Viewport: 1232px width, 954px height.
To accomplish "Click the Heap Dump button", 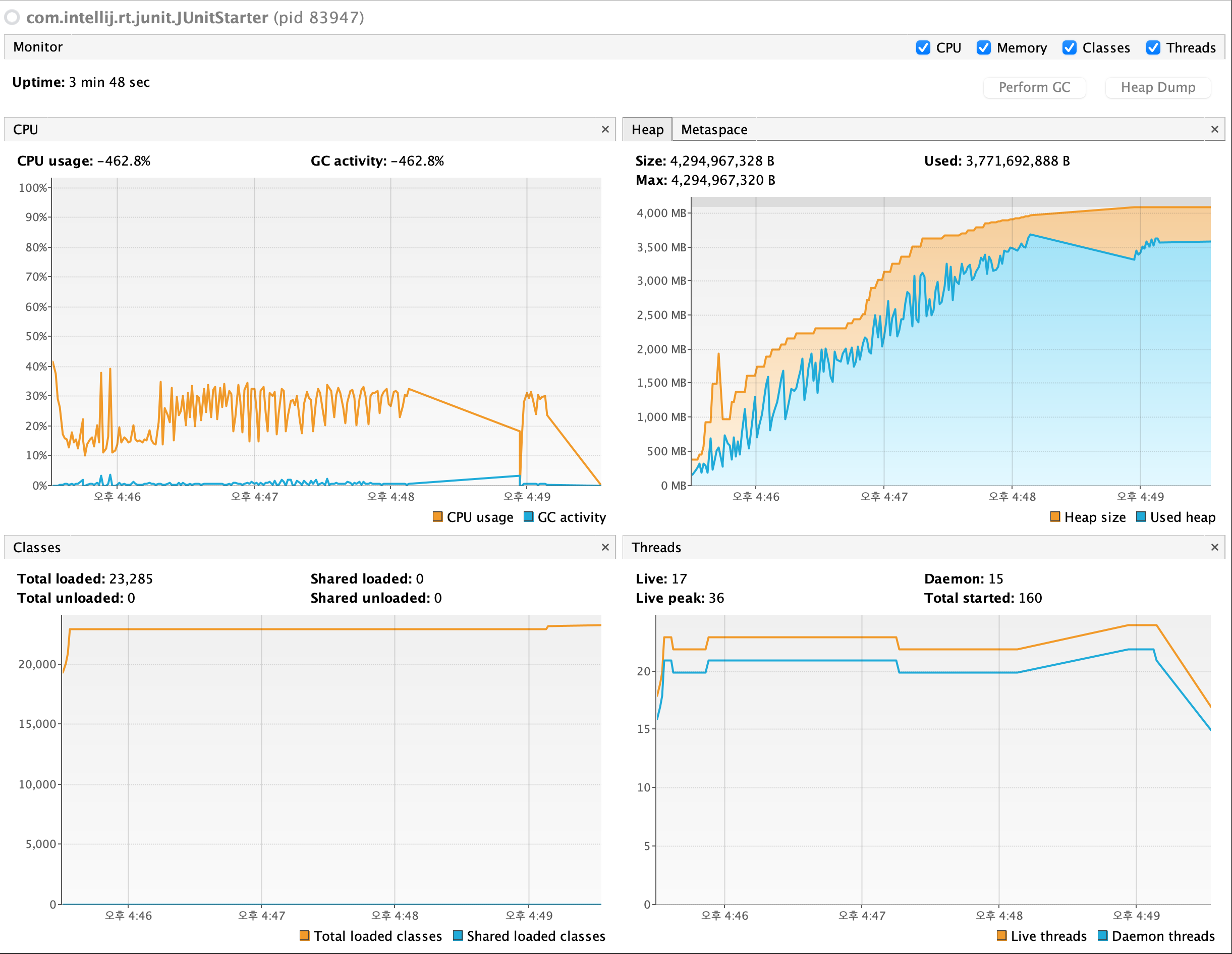I will [1157, 87].
